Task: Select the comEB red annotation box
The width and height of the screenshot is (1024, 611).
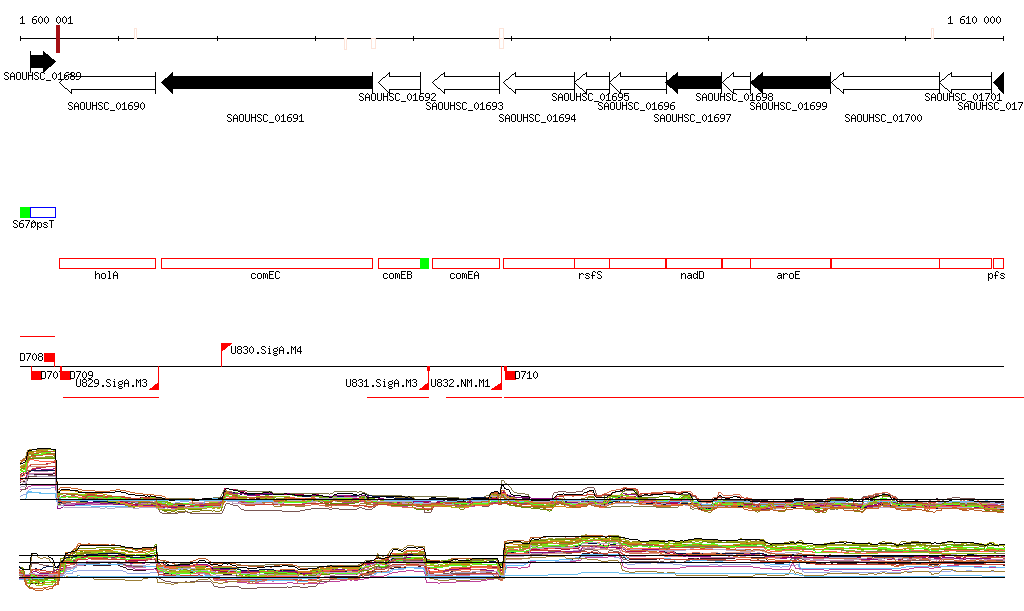Action: (399, 264)
